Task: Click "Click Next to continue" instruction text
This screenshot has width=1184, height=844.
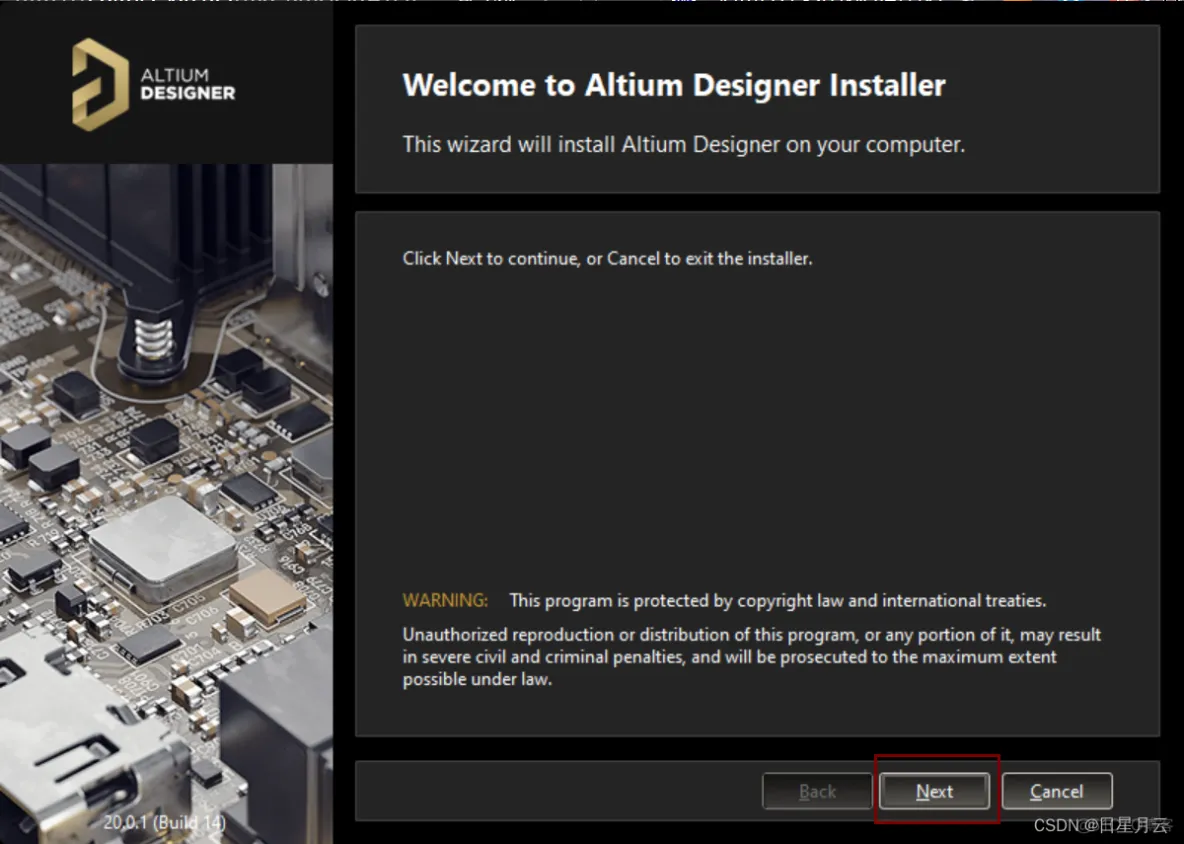Action: 607,258
